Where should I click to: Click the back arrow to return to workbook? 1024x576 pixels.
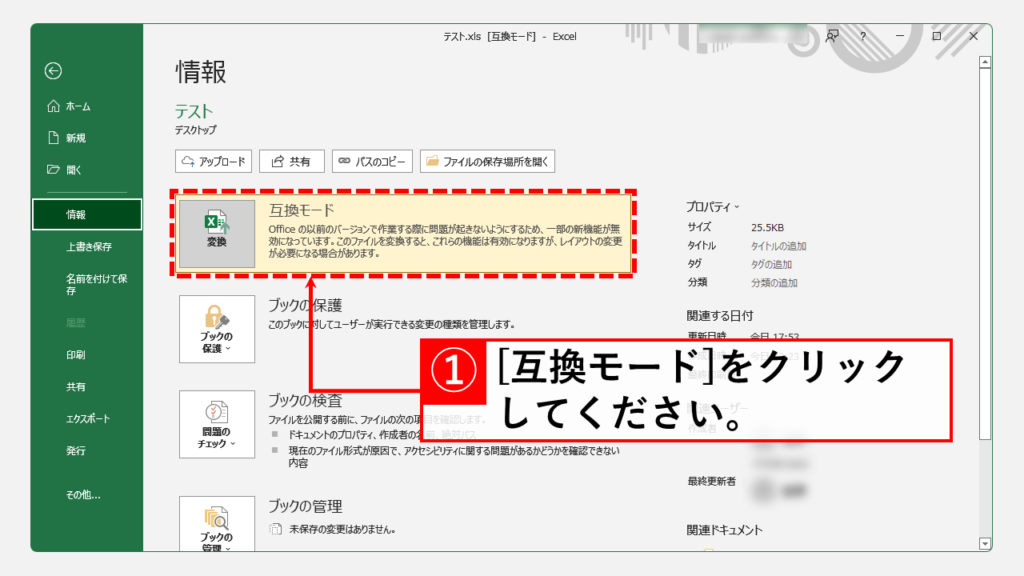(x=54, y=71)
